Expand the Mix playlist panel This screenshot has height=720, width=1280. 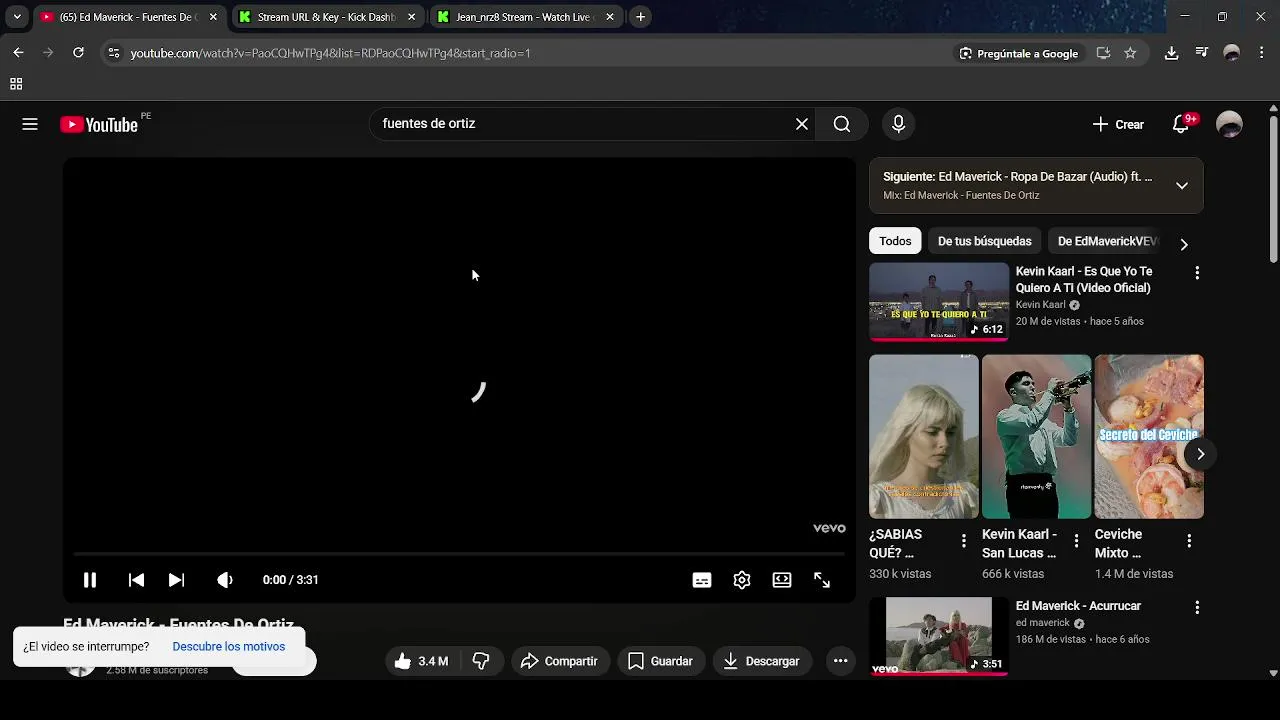tap(1181, 185)
